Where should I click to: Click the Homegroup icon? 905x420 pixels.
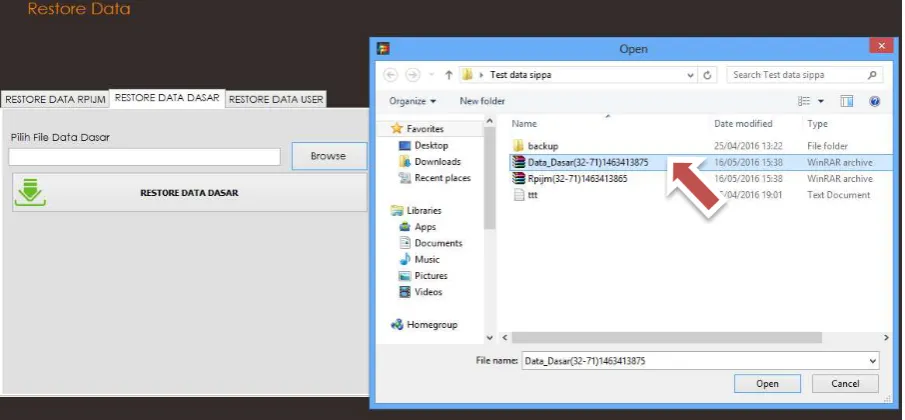(397, 324)
